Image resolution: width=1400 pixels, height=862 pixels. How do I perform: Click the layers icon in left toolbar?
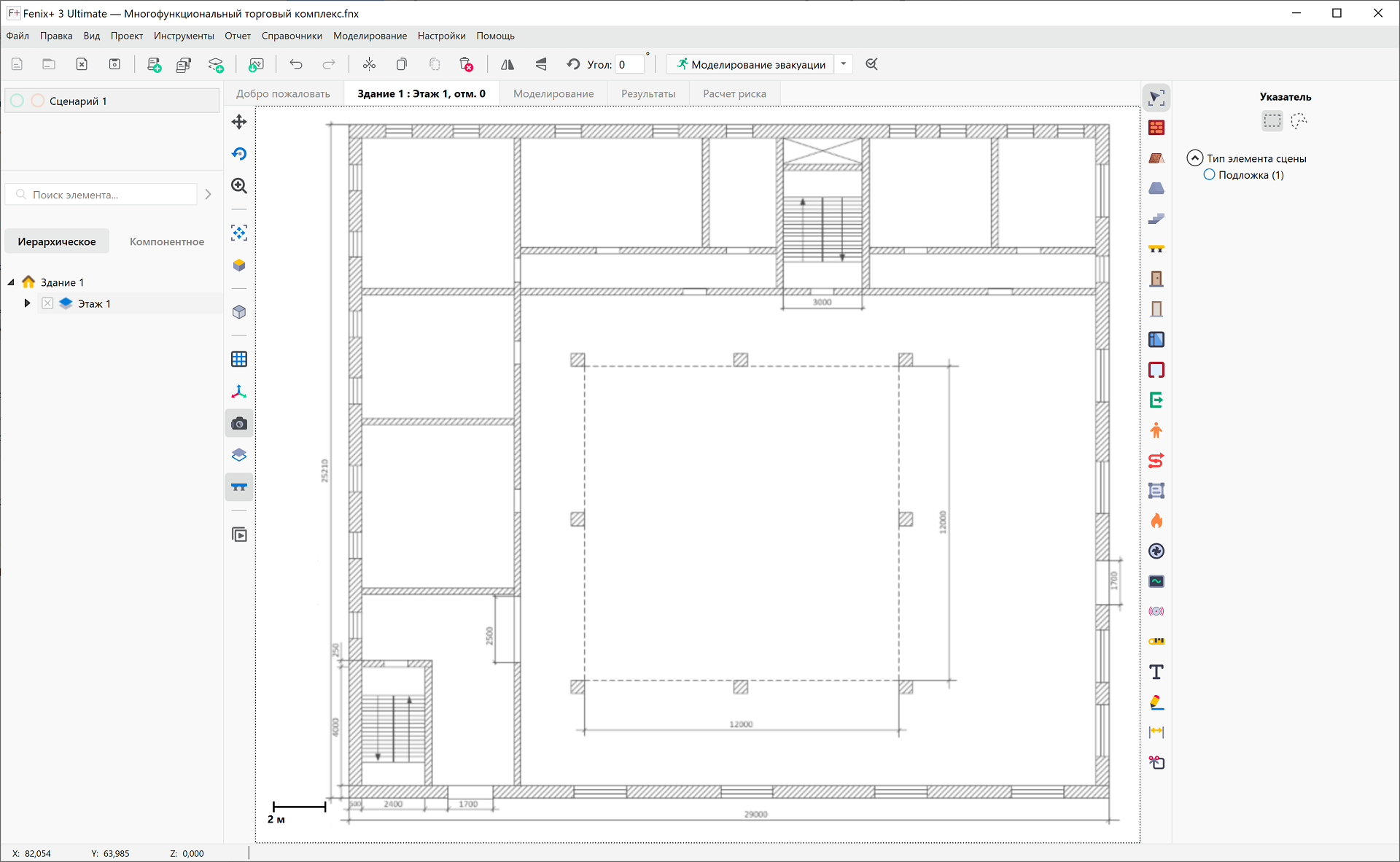[x=239, y=455]
